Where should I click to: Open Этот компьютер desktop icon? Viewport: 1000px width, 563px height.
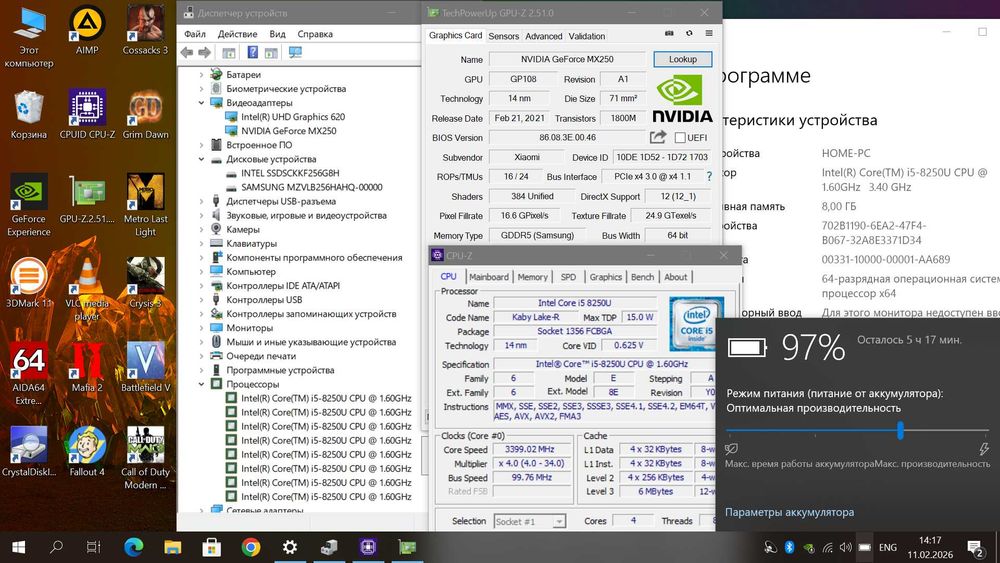29,37
